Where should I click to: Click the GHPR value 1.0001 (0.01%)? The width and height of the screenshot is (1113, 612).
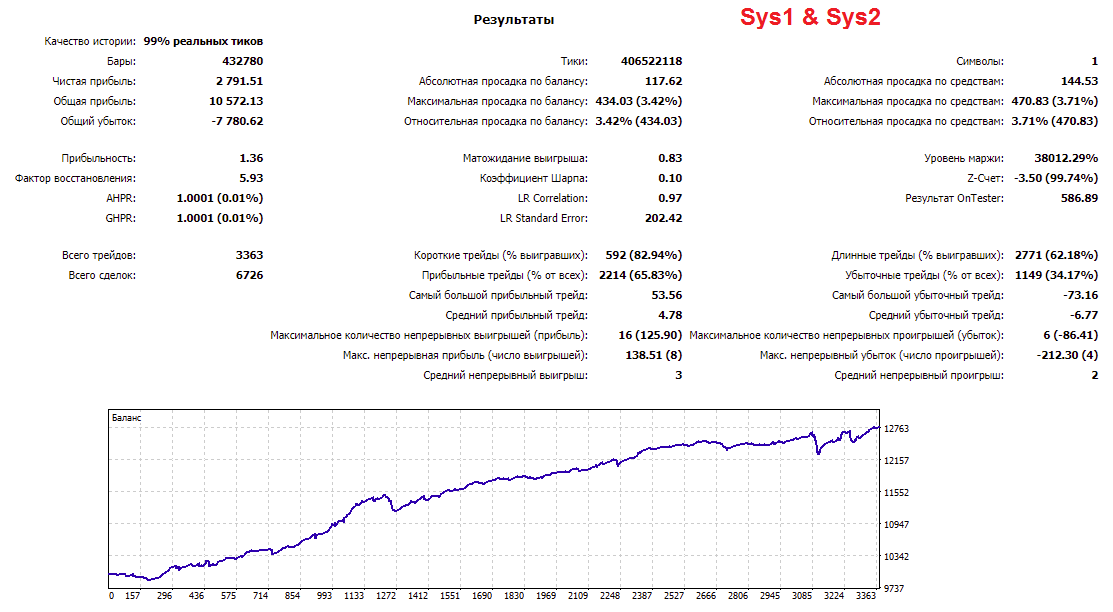point(220,218)
